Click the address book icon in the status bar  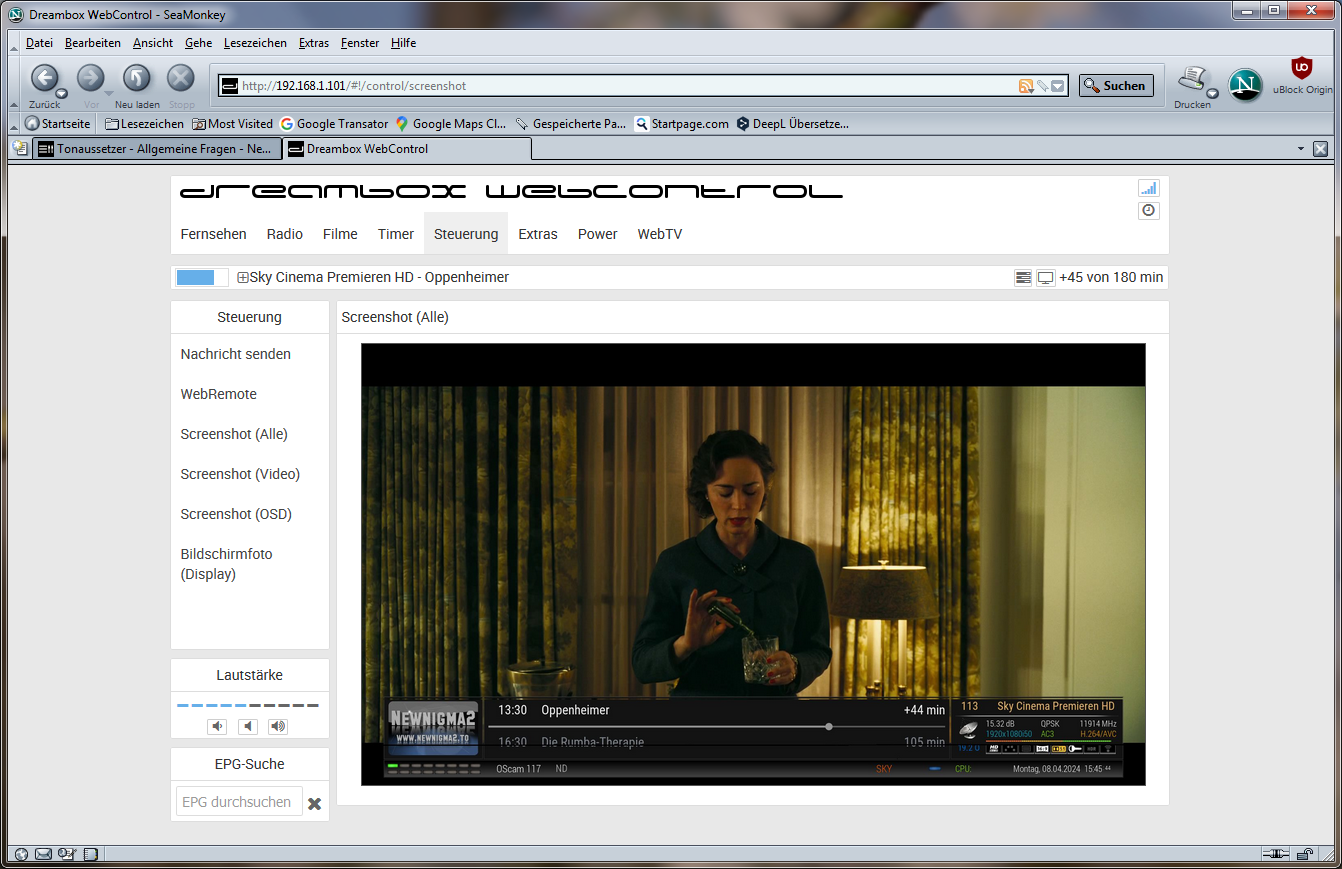90,854
